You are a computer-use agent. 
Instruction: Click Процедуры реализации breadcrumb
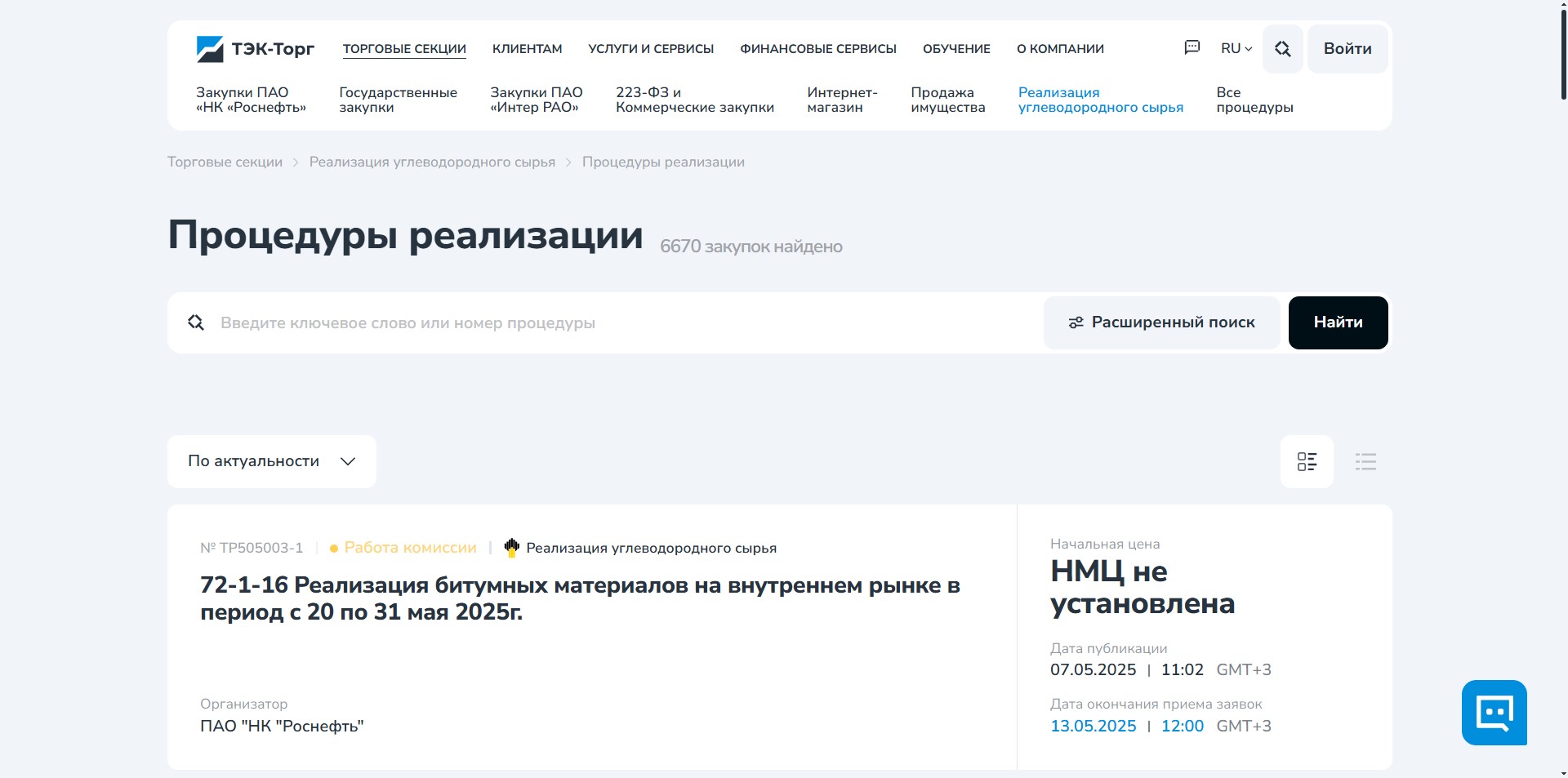[x=663, y=162]
